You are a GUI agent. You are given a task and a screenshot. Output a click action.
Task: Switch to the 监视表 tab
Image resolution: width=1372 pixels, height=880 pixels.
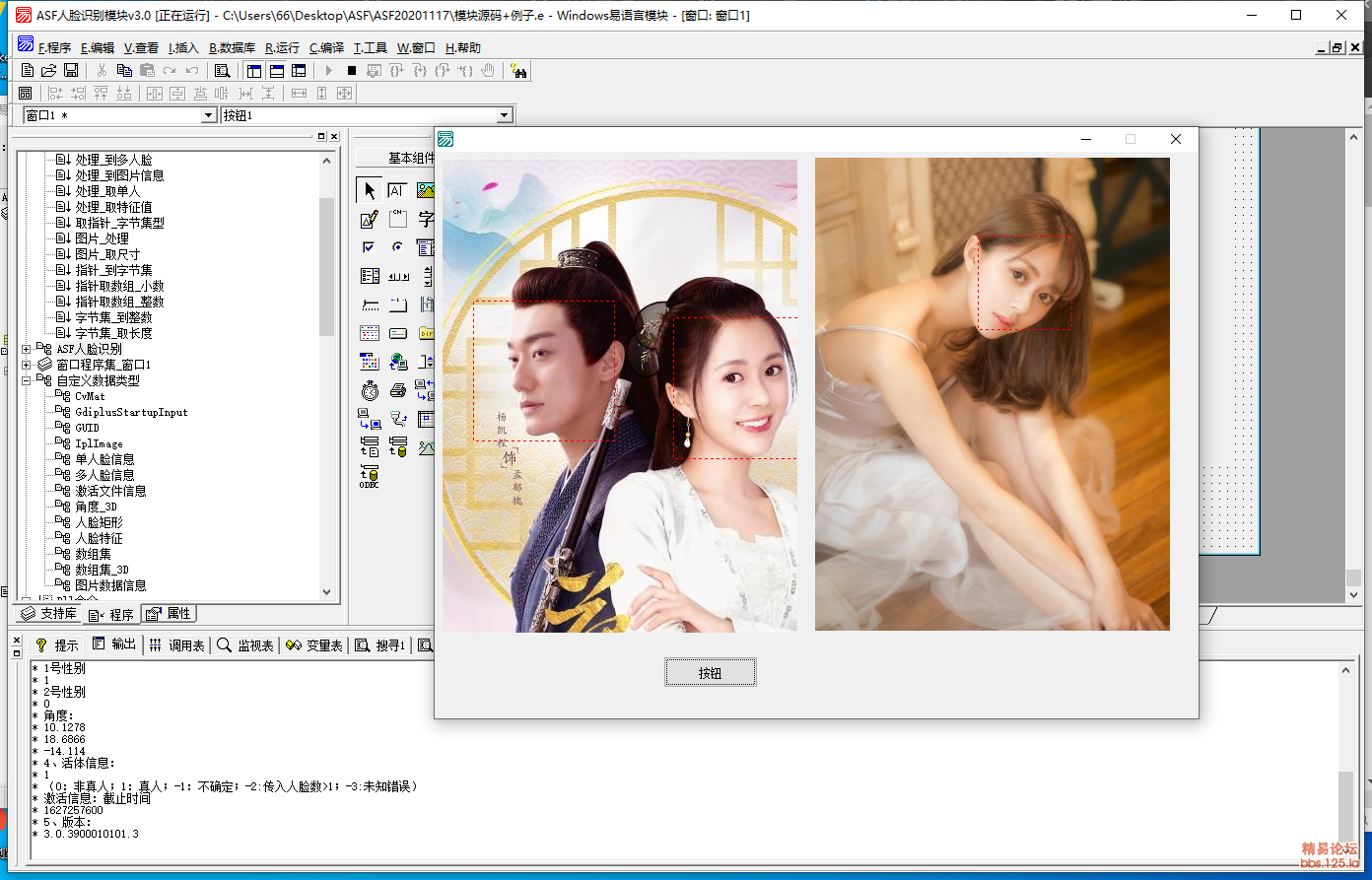click(245, 645)
